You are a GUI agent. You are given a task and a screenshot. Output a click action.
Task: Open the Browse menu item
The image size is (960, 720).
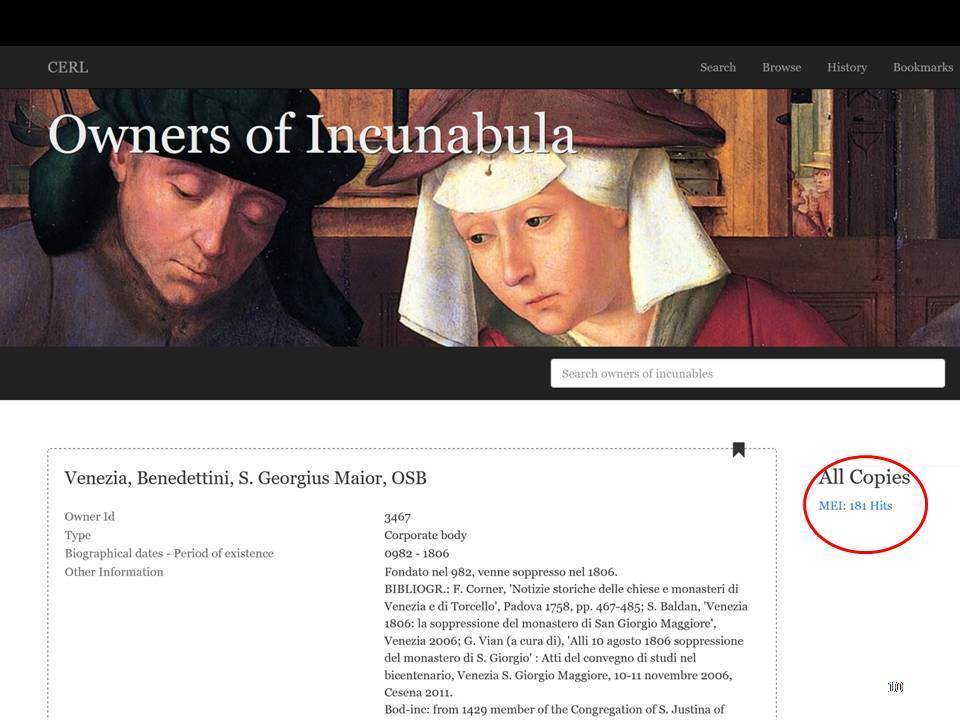(x=781, y=67)
